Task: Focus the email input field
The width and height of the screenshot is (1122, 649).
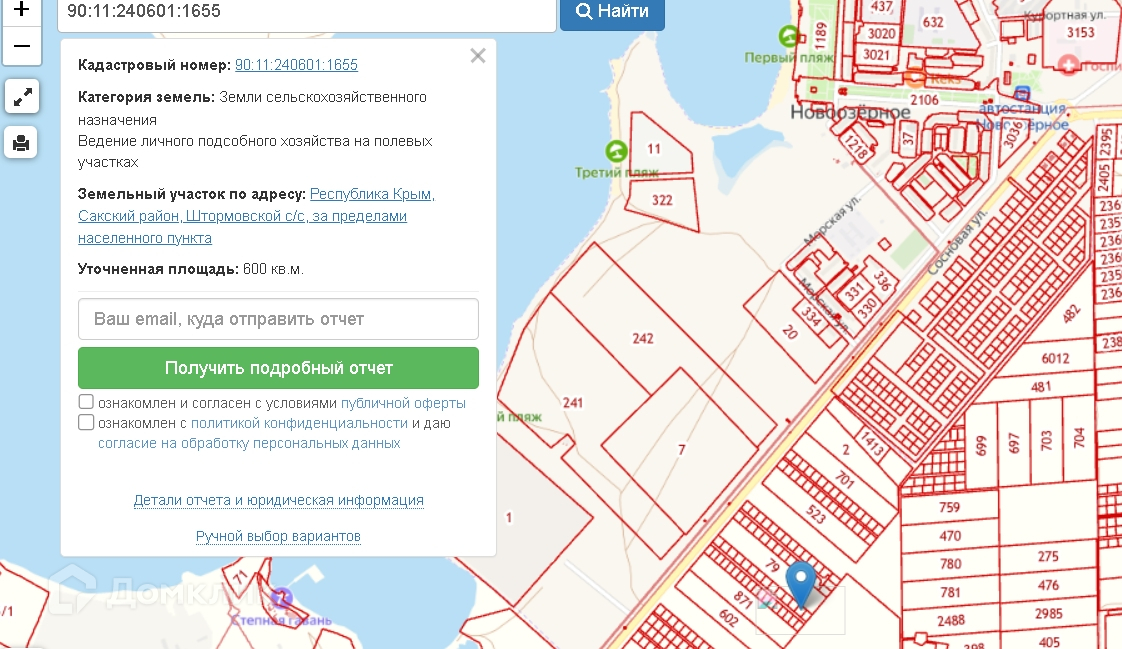Action: point(278,319)
